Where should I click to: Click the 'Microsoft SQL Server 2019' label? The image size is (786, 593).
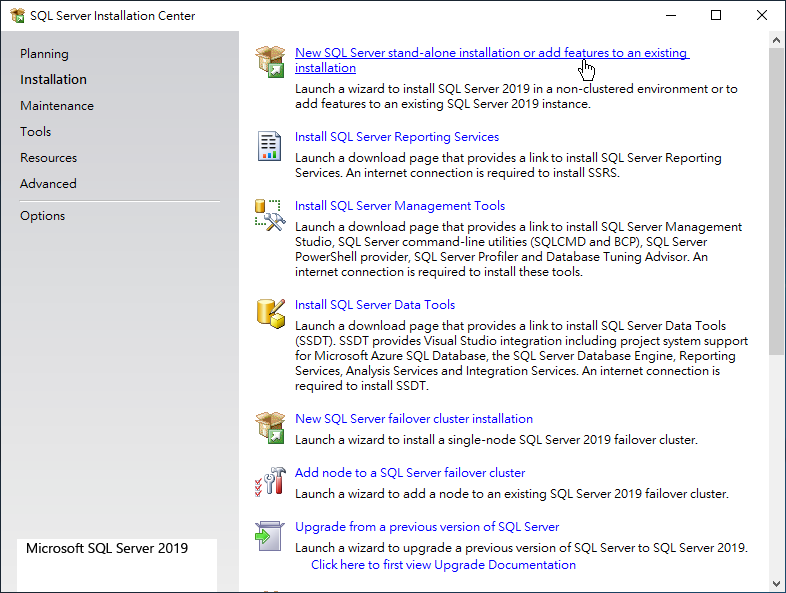tap(107, 548)
